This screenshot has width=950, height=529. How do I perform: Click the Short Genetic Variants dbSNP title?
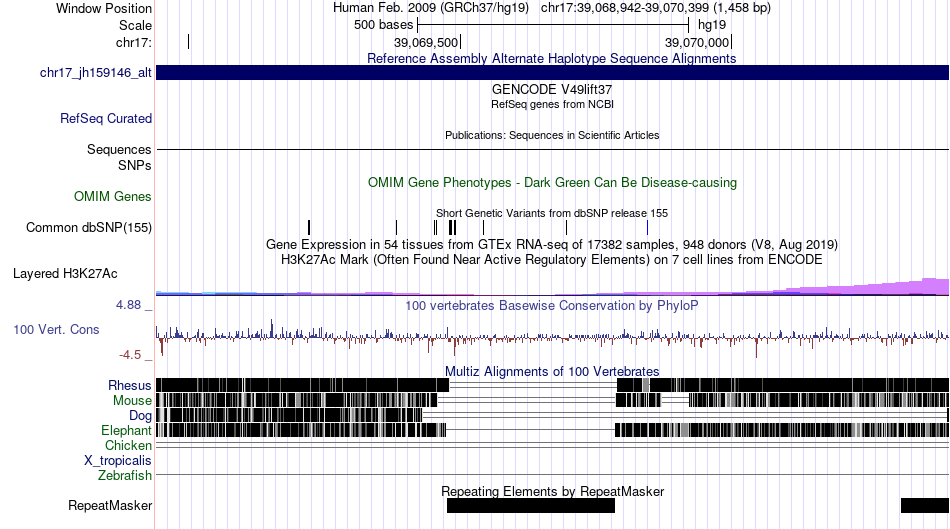pyautogui.click(x=552, y=213)
